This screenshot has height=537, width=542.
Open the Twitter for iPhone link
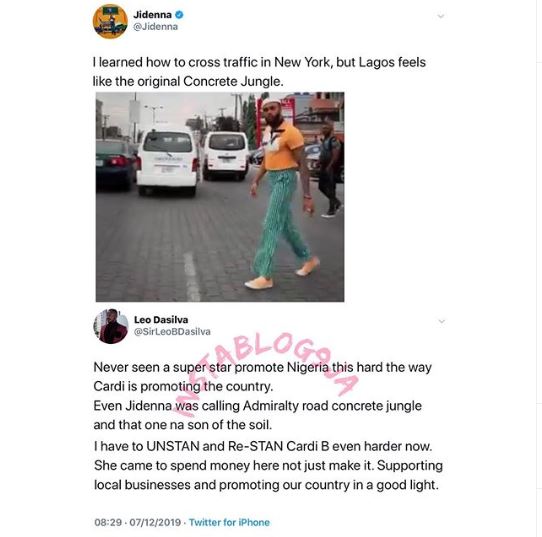(x=229, y=522)
